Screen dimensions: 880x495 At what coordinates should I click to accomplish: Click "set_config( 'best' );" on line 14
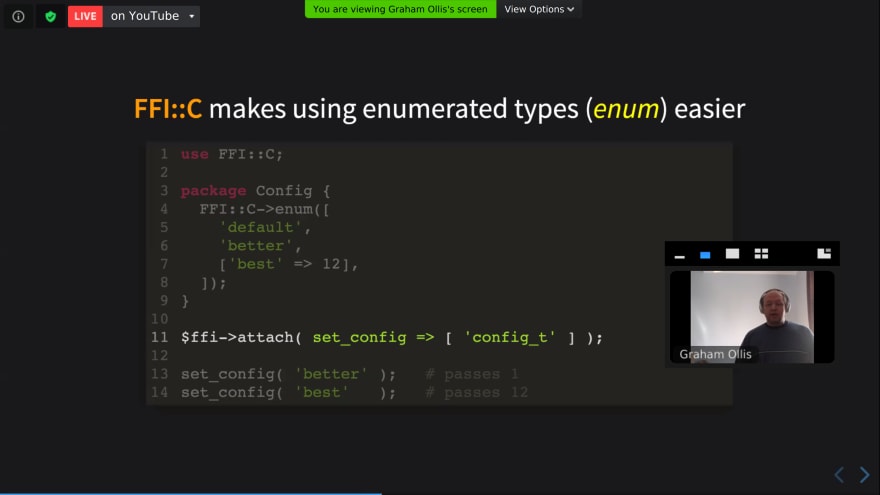pyautogui.click(x=288, y=393)
